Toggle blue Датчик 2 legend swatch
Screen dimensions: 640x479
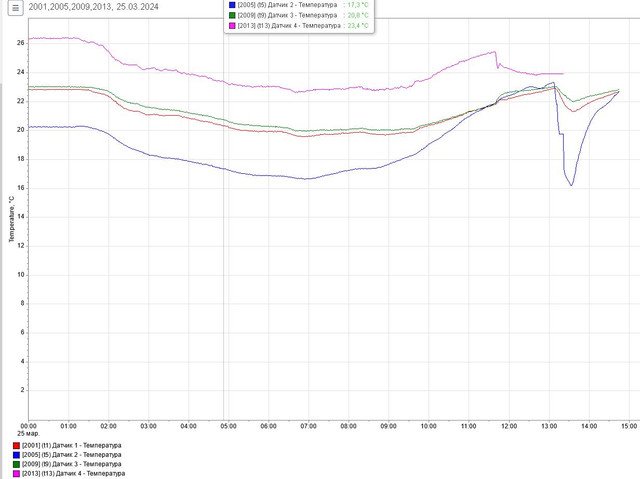16,455
